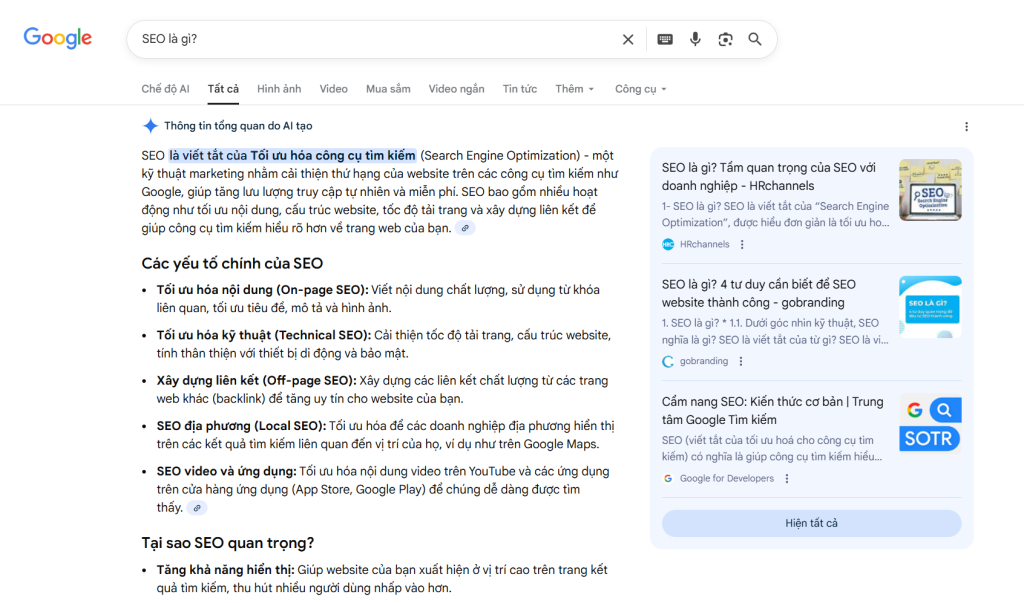Click the magnifier icon to search

pos(755,39)
